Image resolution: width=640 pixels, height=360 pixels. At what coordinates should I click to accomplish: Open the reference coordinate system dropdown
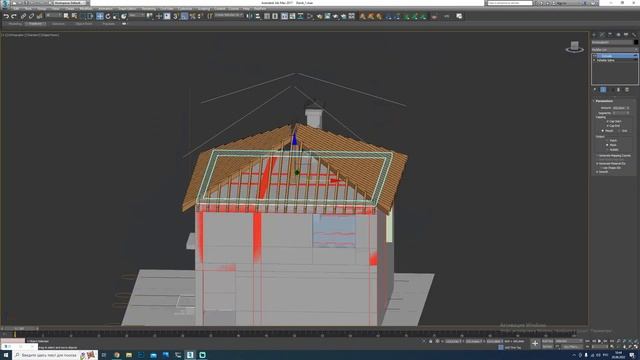pos(137,16)
